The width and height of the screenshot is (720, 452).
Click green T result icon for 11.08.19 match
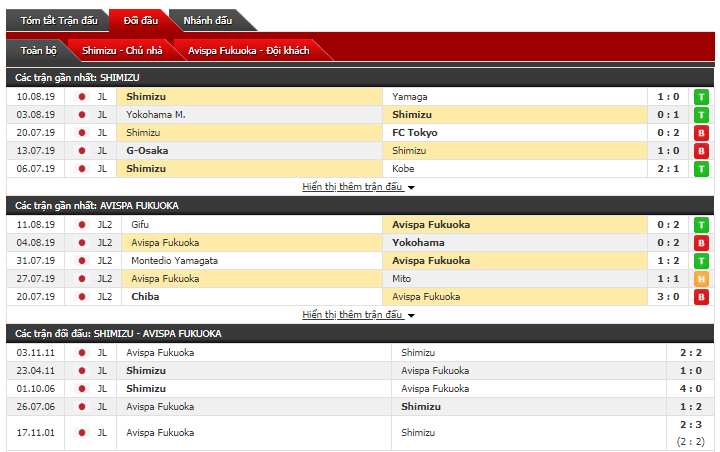tap(701, 225)
